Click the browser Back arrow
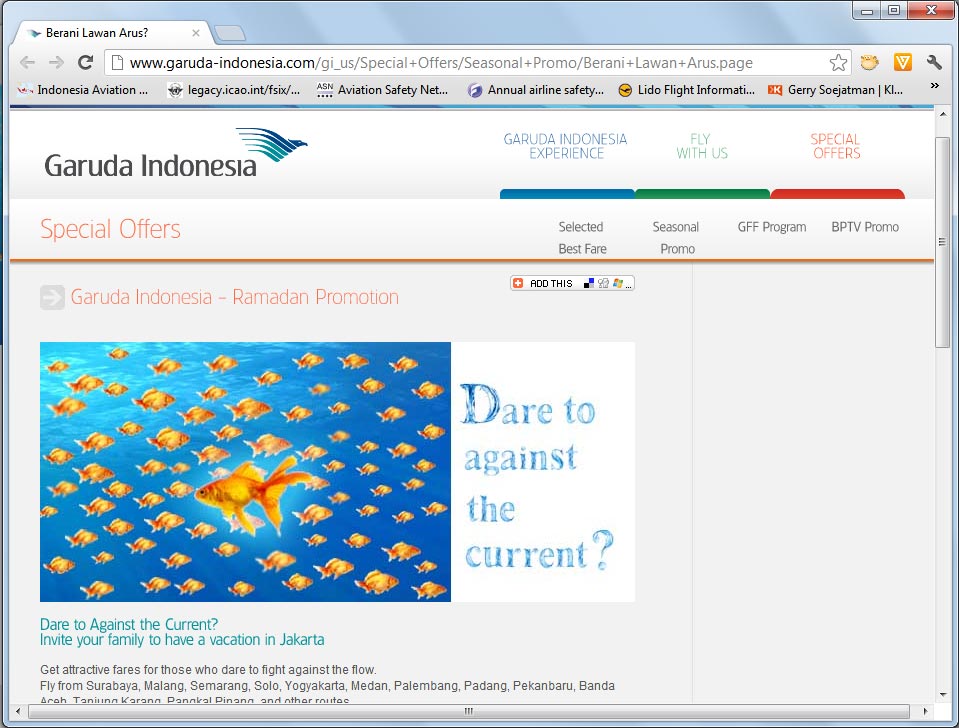Viewport: 959px width, 728px height. click(28, 62)
